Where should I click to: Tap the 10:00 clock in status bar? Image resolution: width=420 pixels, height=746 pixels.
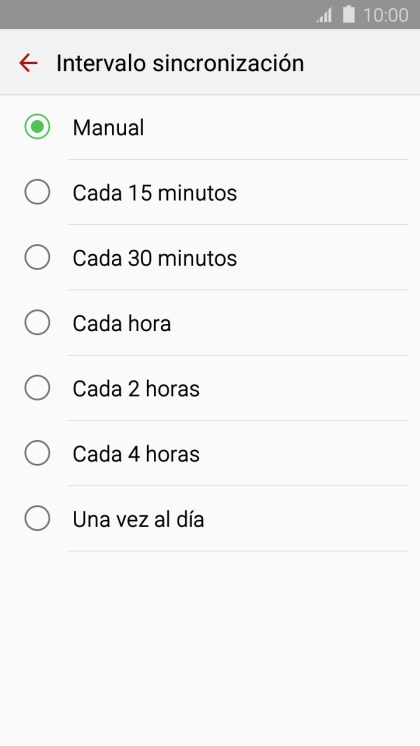pos(386,15)
